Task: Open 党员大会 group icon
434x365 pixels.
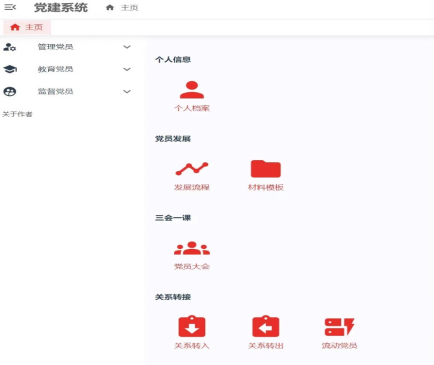Action: click(192, 248)
